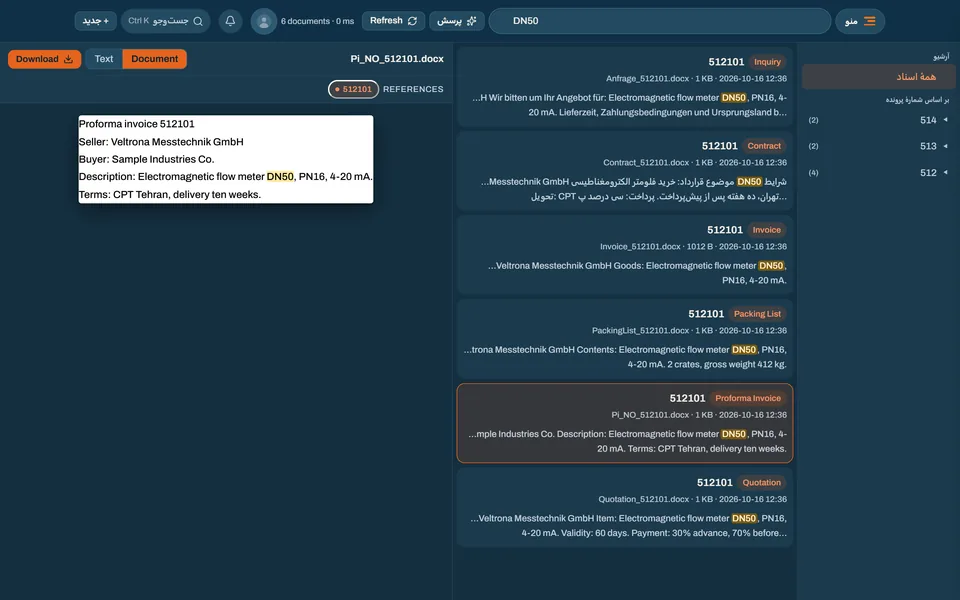
Task: Expand the 513 case folder
Action: (x=879, y=146)
